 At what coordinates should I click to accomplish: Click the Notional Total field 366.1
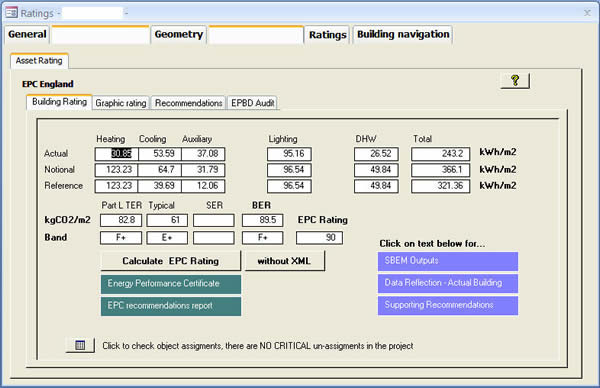[440, 170]
